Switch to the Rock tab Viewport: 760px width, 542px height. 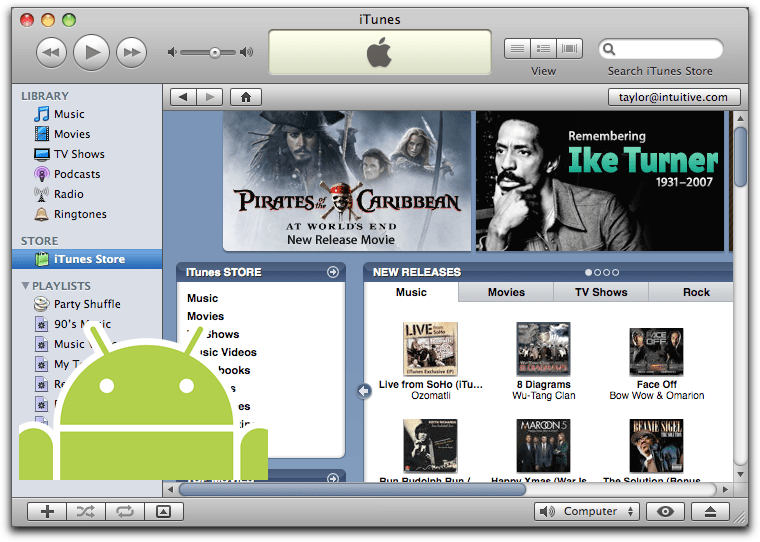click(696, 292)
